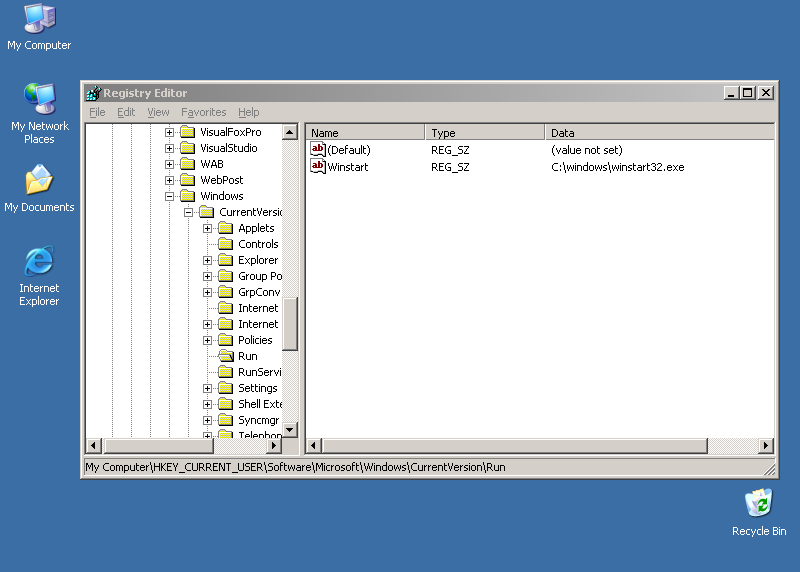
Task: Expand the Settings key
Action: click(207, 388)
